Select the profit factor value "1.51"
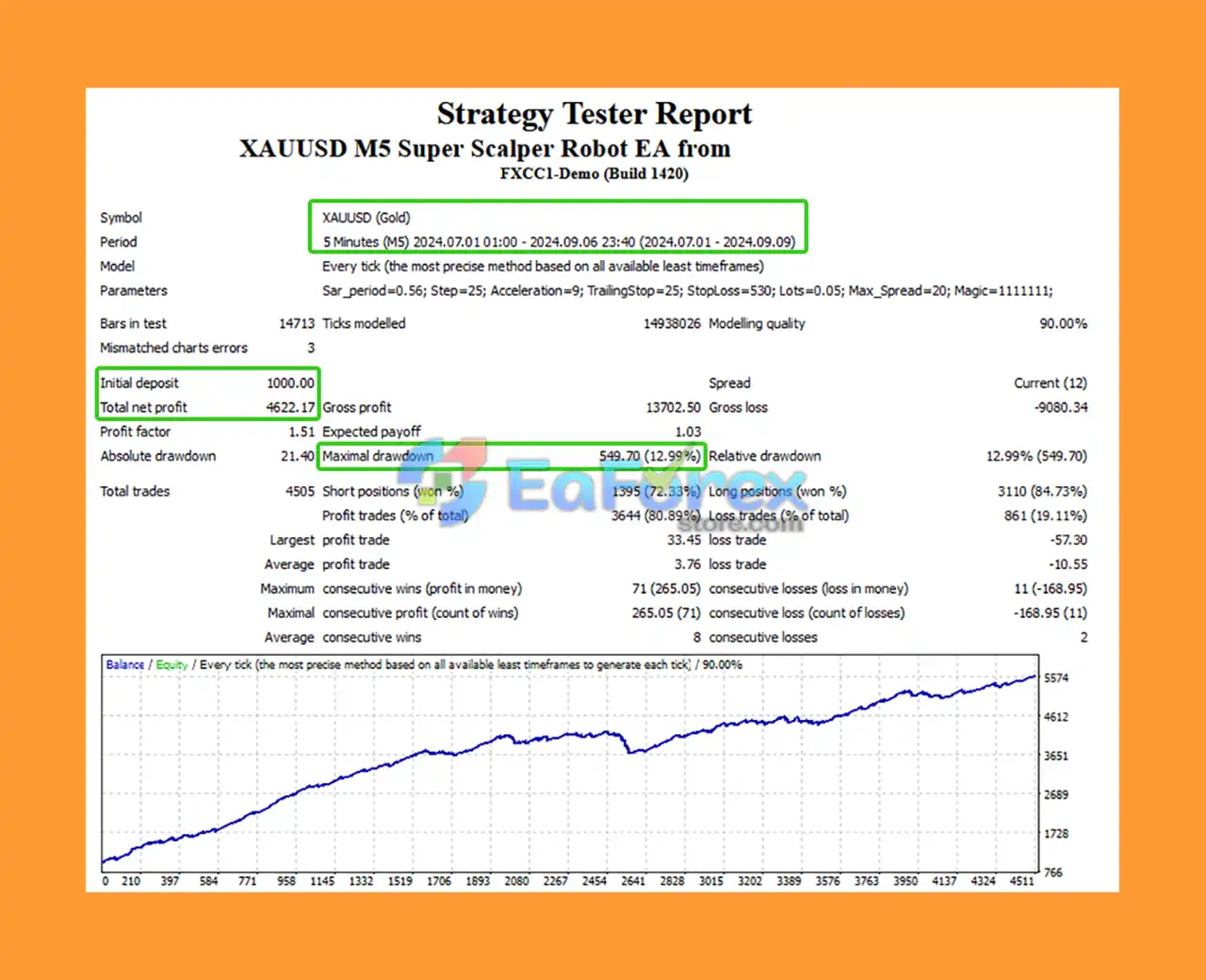This screenshot has height=980, width=1206. pyautogui.click(x=301, y=433)
